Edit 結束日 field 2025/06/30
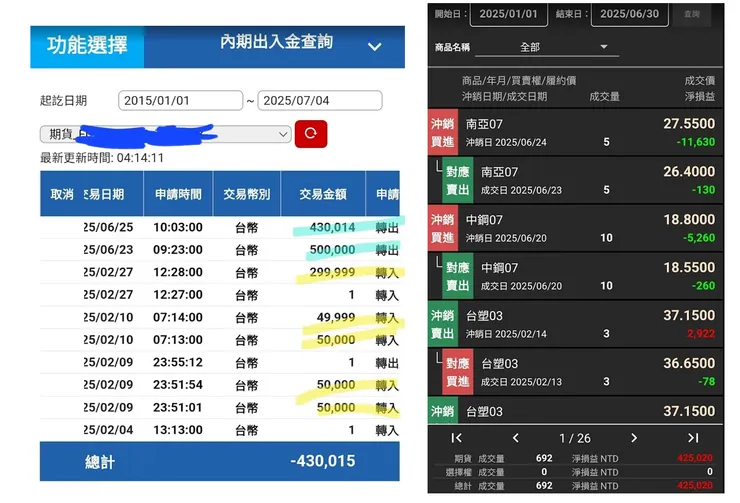Screen dimensions: 740x503 pyautogui.click(x=630, y=14)
